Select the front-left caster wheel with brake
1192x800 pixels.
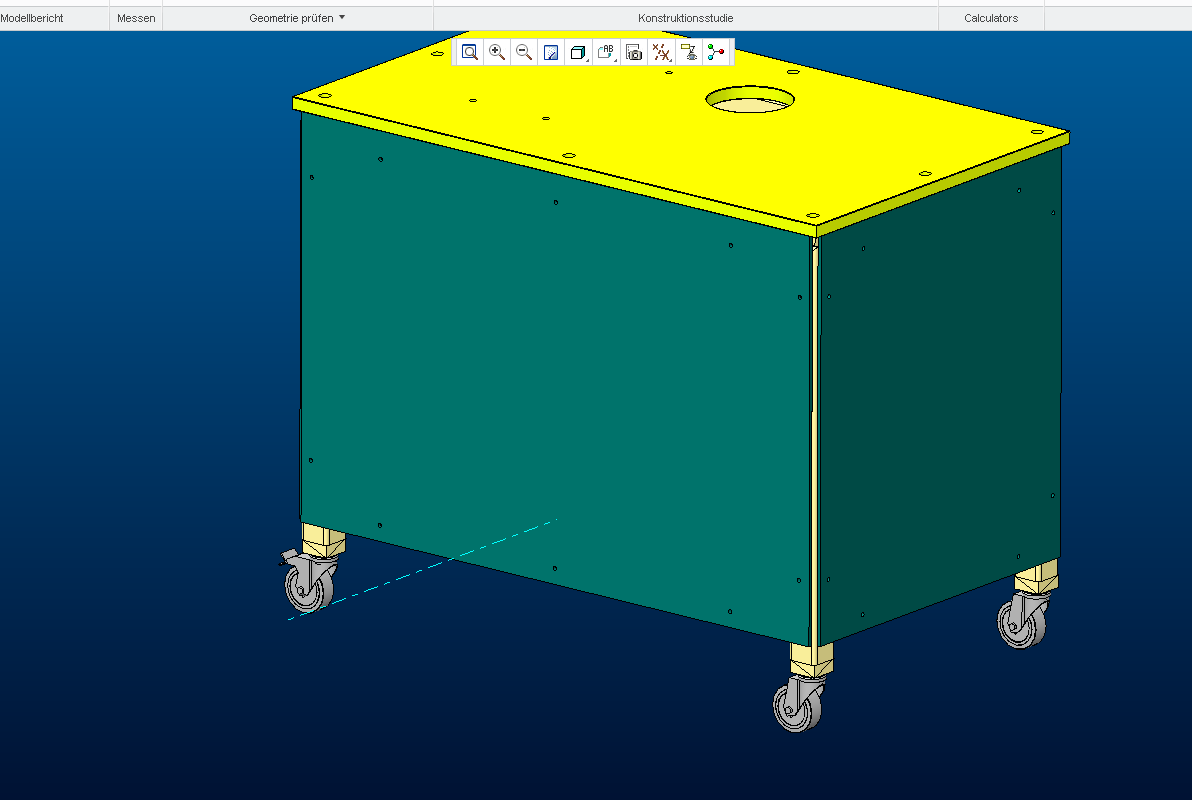(307, 583)
